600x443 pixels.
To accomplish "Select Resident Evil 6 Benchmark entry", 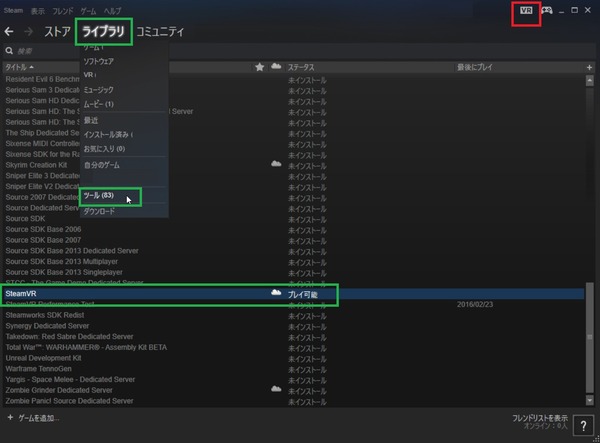I will tap(42, 79).
